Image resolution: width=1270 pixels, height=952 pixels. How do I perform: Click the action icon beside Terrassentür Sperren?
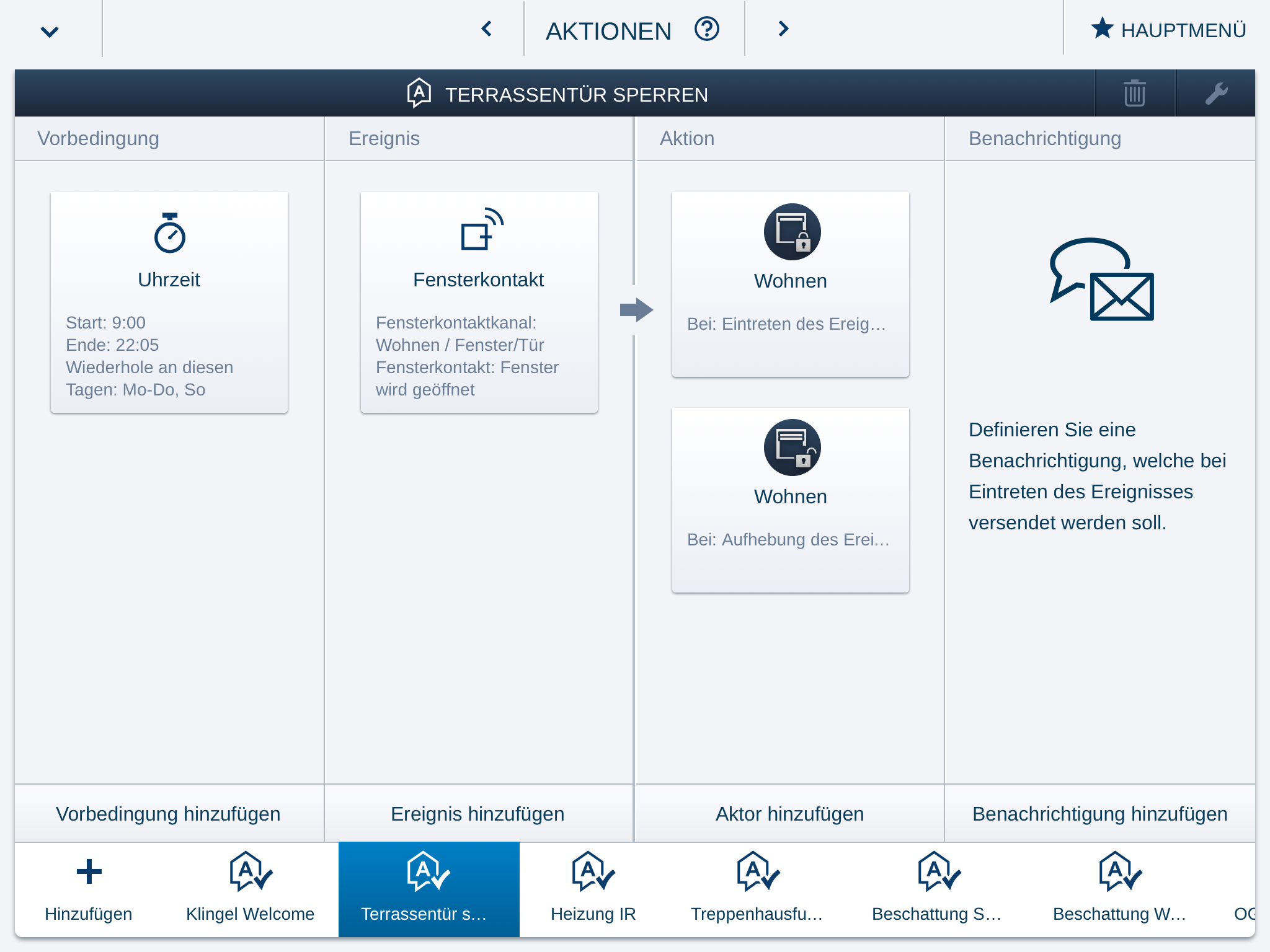pos(419,93)
